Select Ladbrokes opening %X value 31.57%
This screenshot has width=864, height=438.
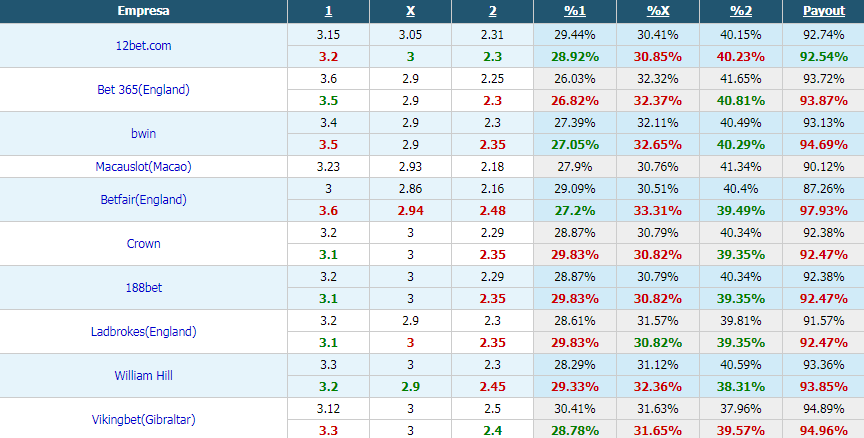pos(658,321)
